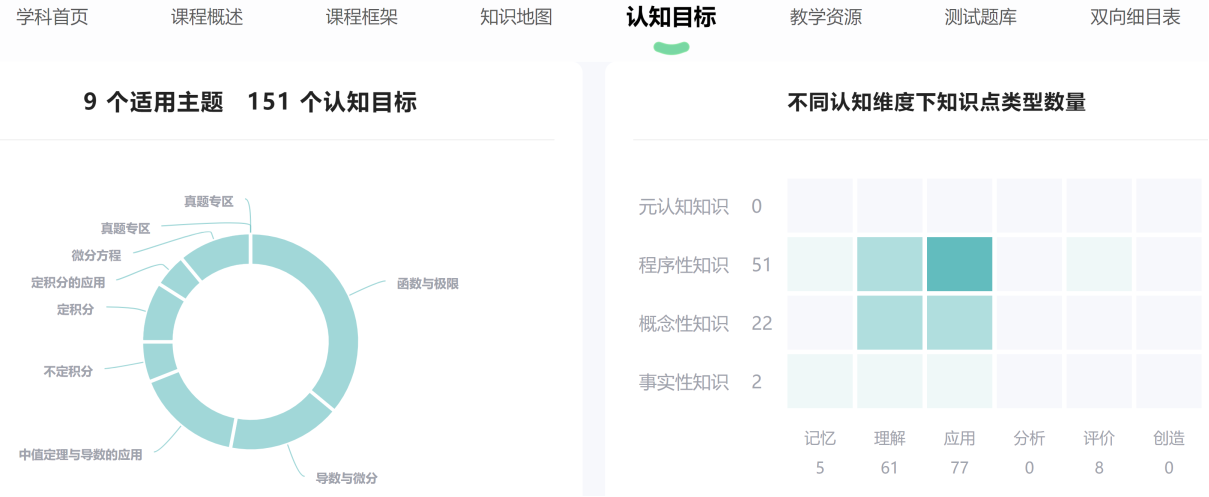This screenshot has height=497, width=1209.
Task: Switch to the 课程概述 tab
Action: coord(207,17)
